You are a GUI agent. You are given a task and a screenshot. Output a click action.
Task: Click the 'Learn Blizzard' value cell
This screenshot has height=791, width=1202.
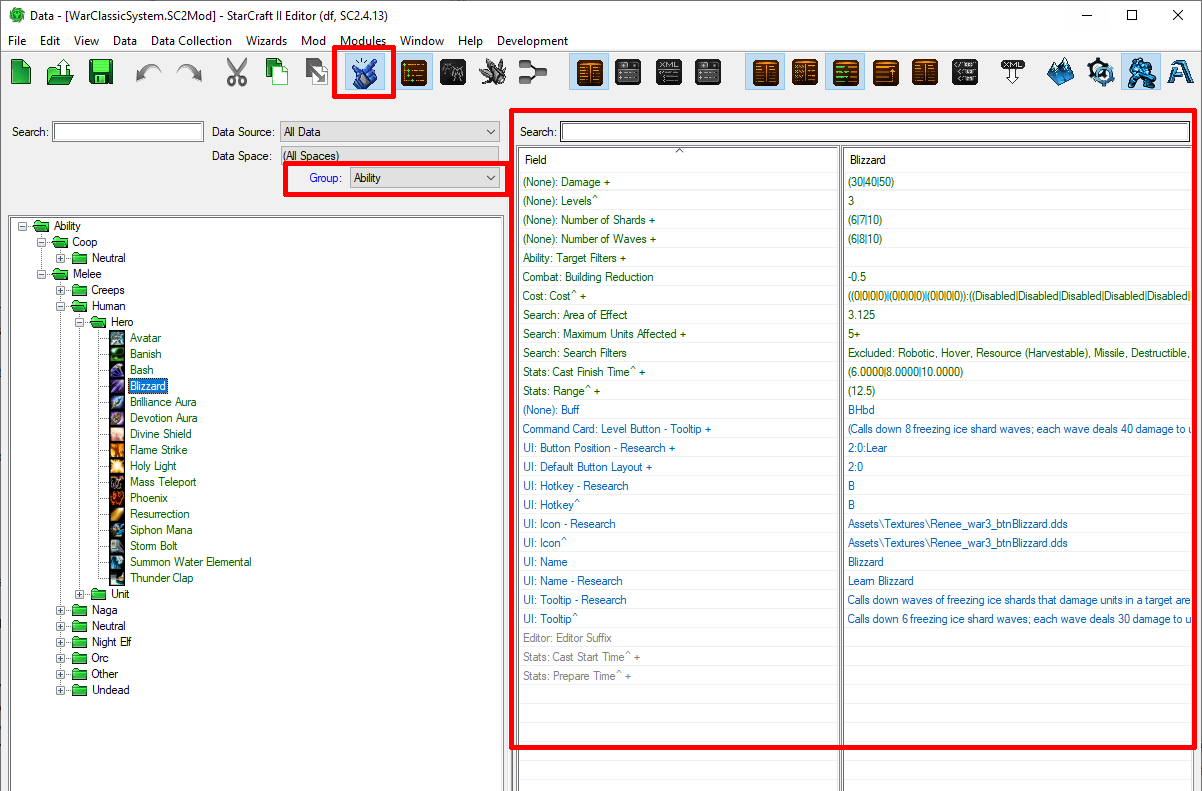(x=1019, y=581)
